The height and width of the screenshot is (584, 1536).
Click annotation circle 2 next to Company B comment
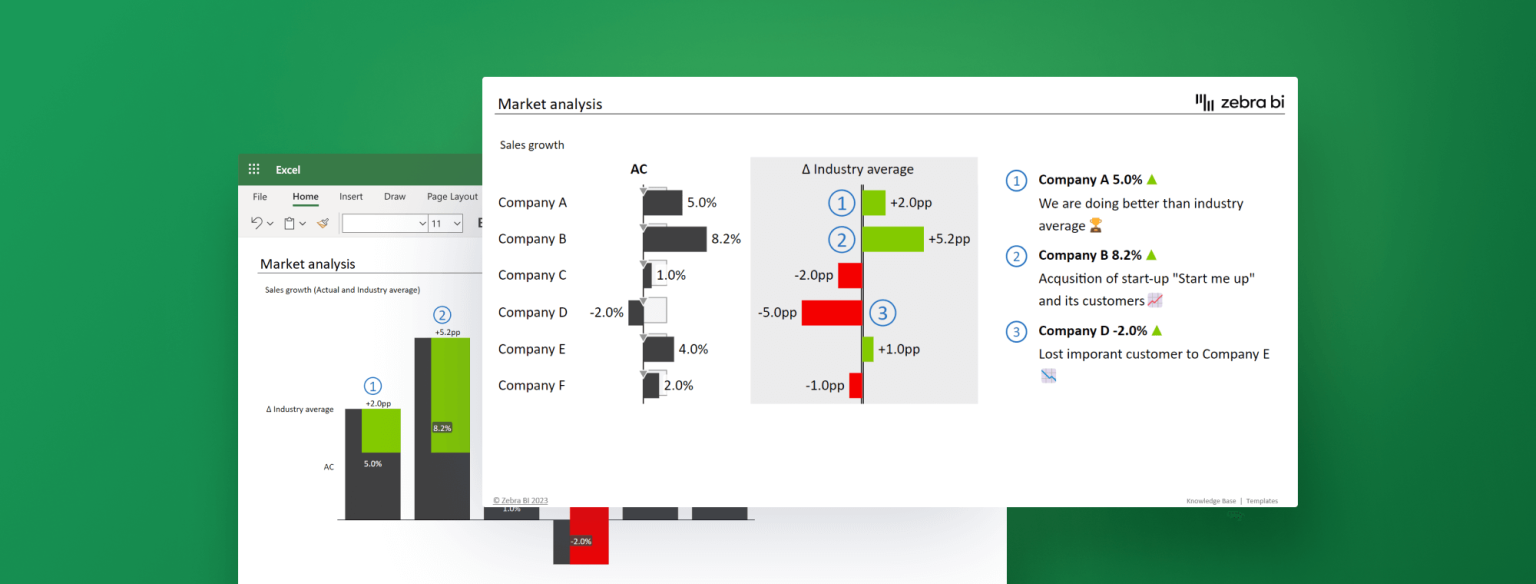1016,256
